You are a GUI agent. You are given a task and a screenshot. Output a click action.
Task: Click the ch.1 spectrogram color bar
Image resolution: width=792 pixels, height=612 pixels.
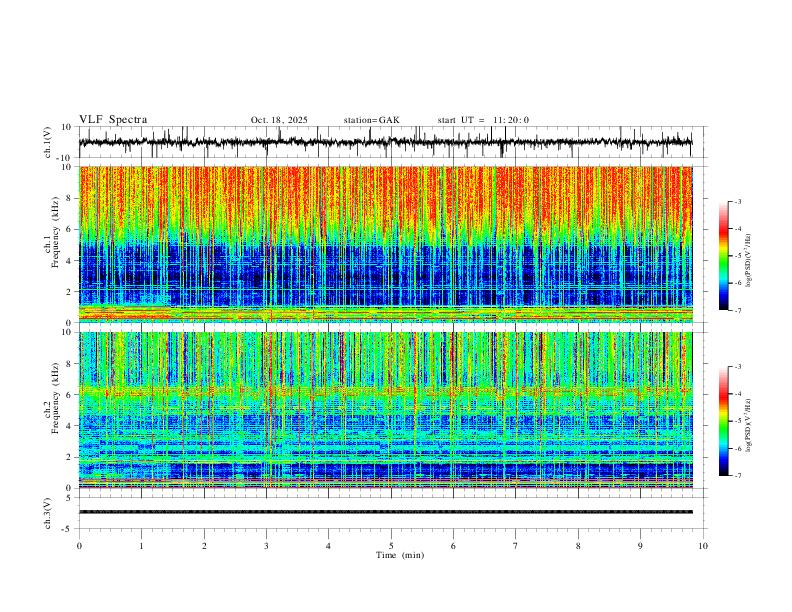pyautogui.click(x=723, y=256)
